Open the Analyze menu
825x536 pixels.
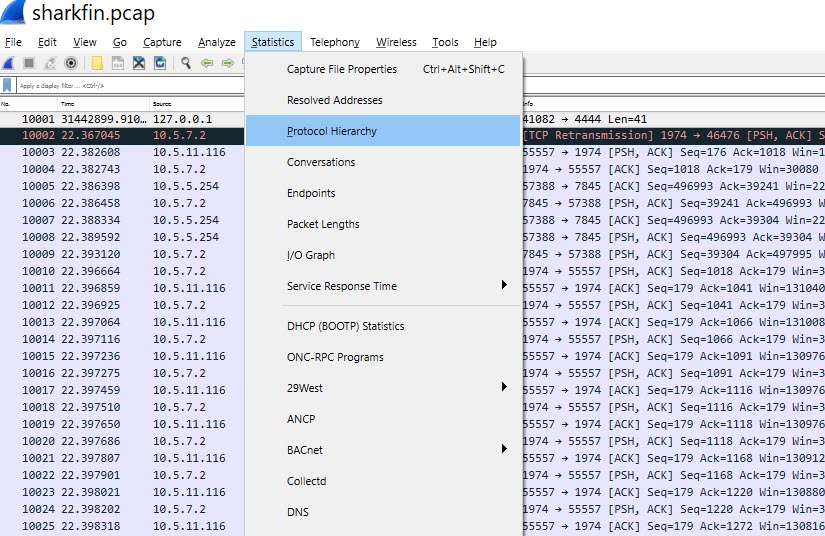point(216,42)
